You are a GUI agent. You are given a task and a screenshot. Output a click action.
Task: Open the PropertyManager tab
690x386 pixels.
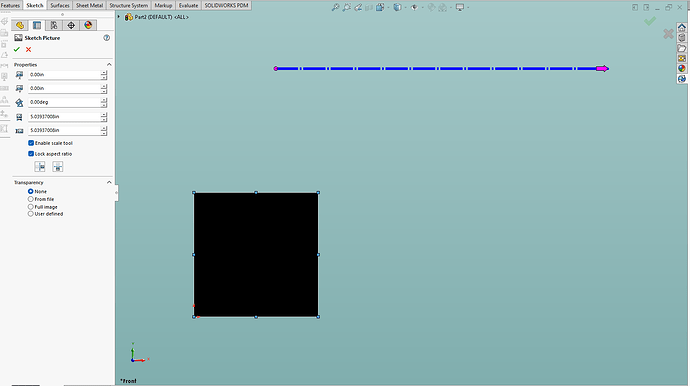click(x=37, y=25)
